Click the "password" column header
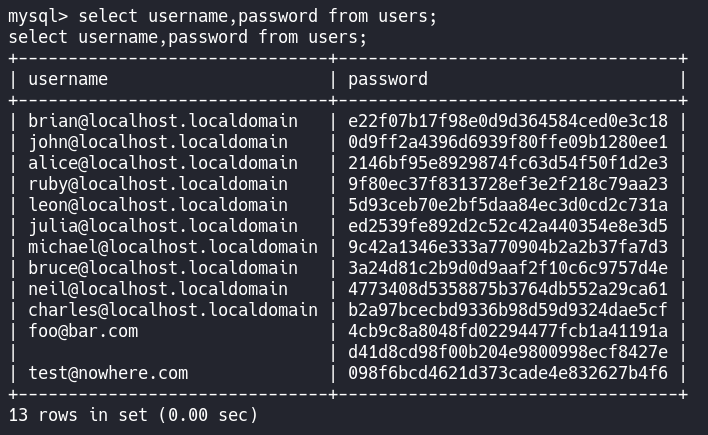 click(388, 79)
